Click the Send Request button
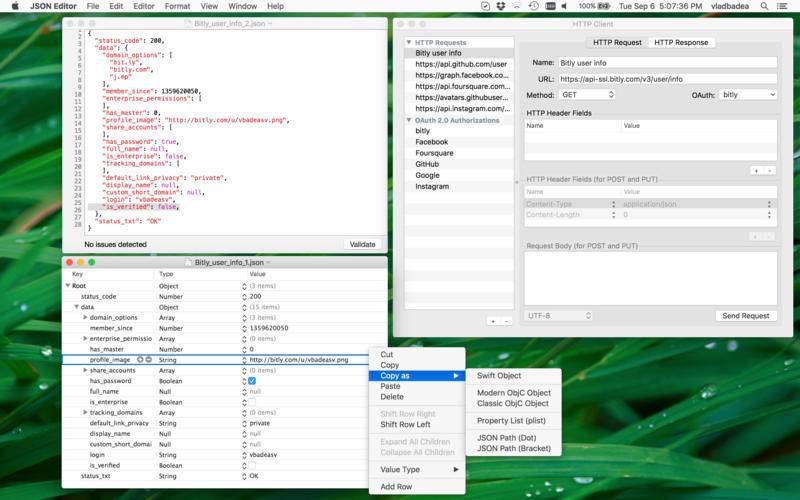 [x=745, y=316]
